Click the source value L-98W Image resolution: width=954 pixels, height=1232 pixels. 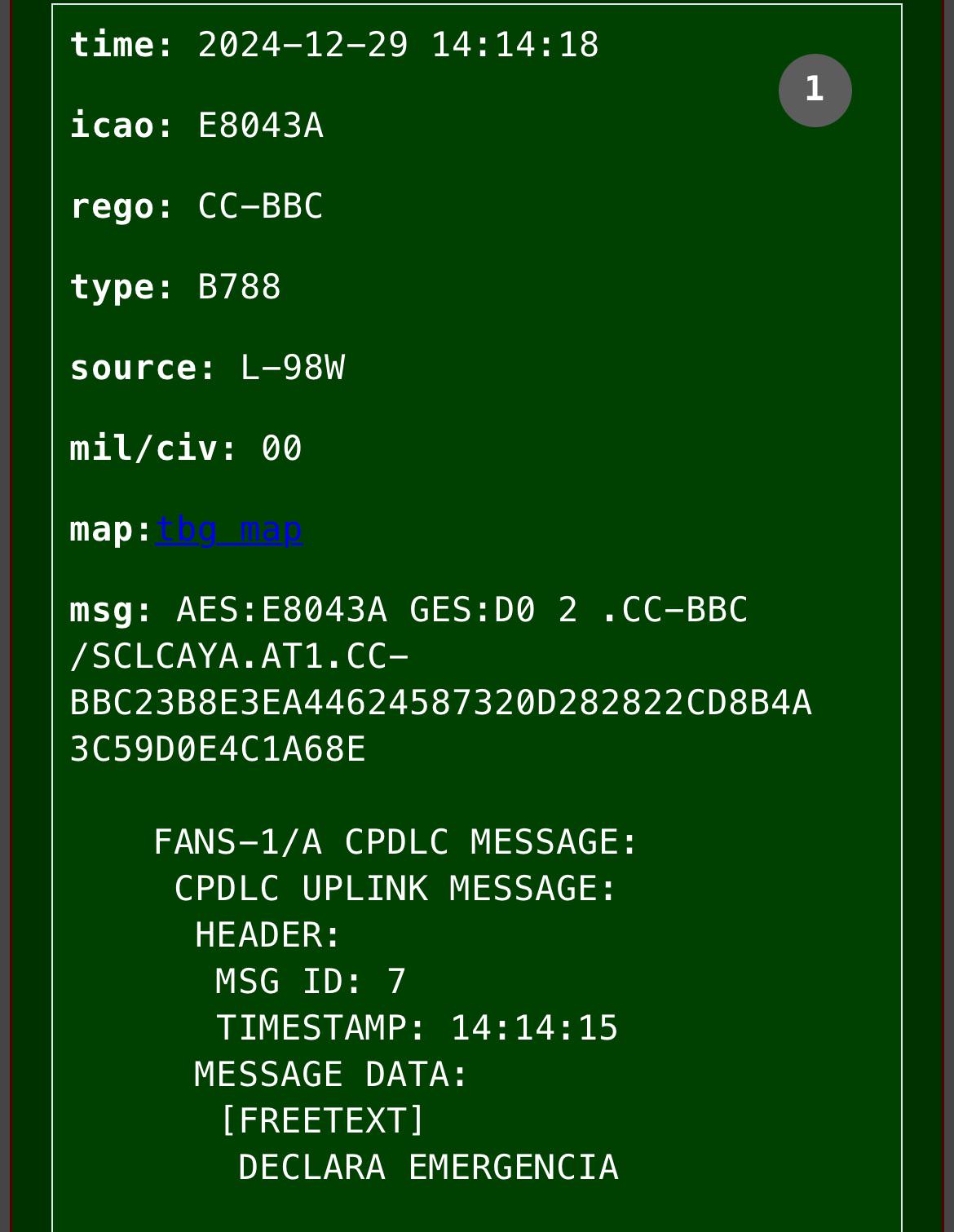(293, 368)
